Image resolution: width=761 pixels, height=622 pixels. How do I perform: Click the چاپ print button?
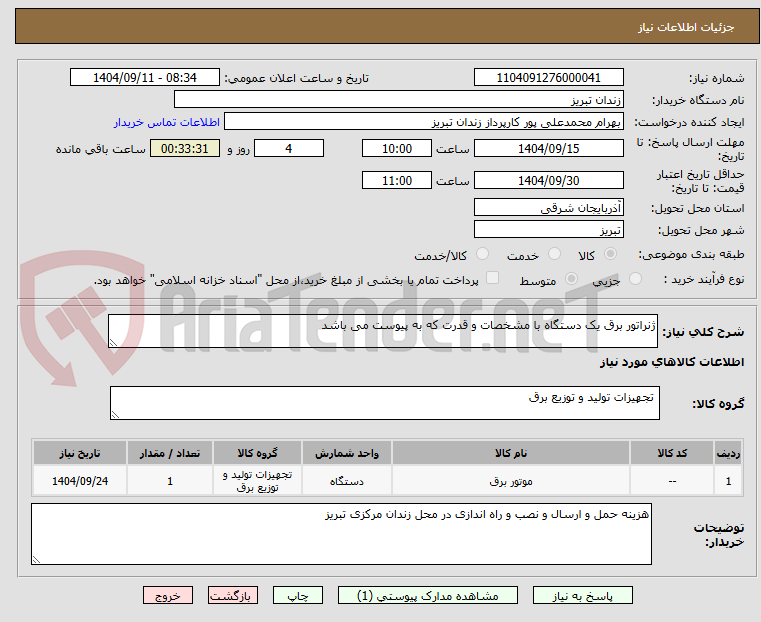(298, 595)
